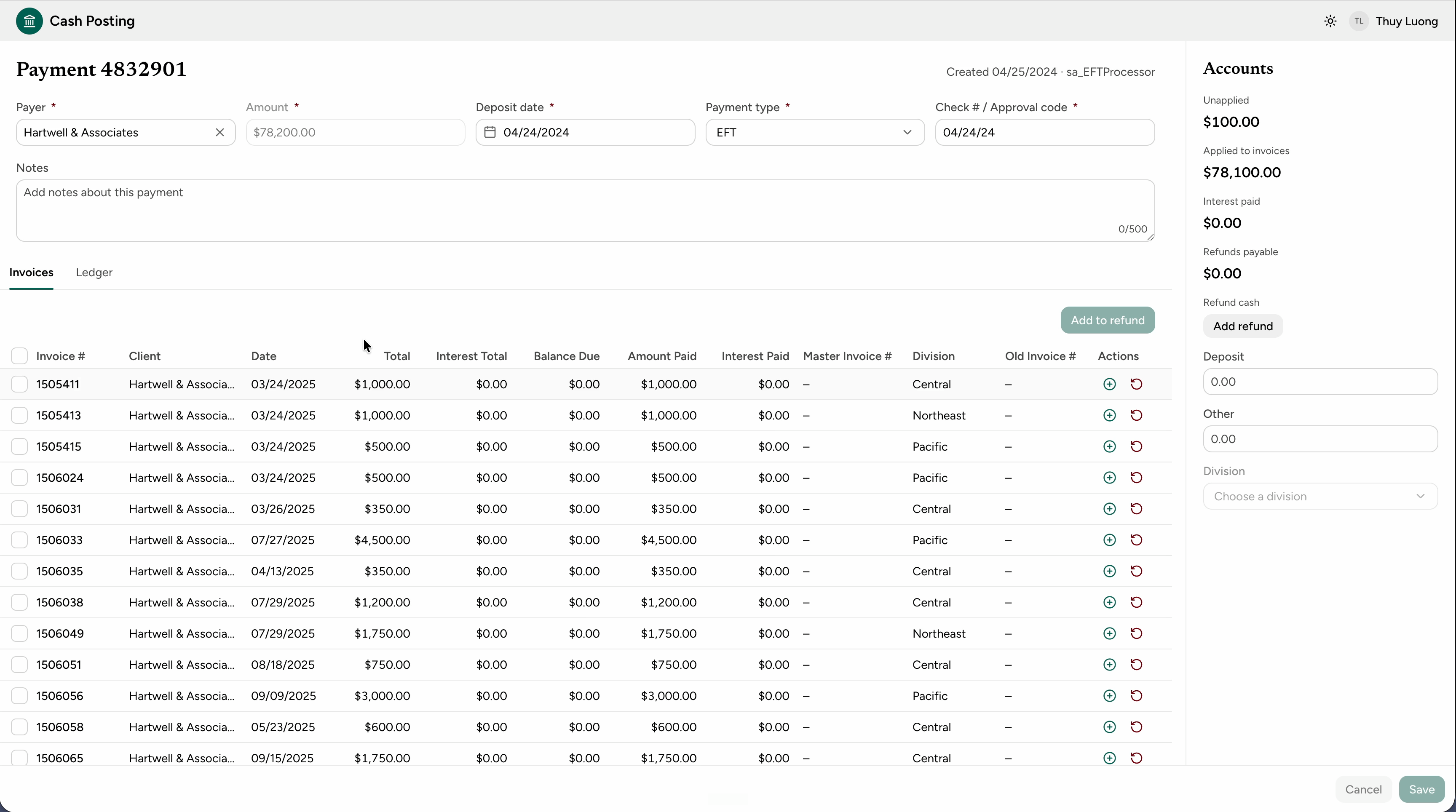Click the plus action for invoice 1506049

point(1110,633)
